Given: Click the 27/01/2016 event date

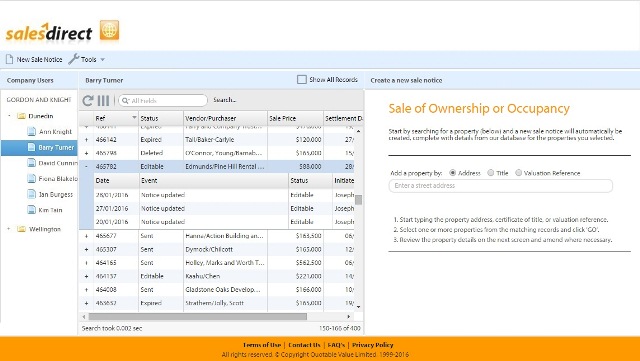Looking at the screenshot, I should [112, 209].
